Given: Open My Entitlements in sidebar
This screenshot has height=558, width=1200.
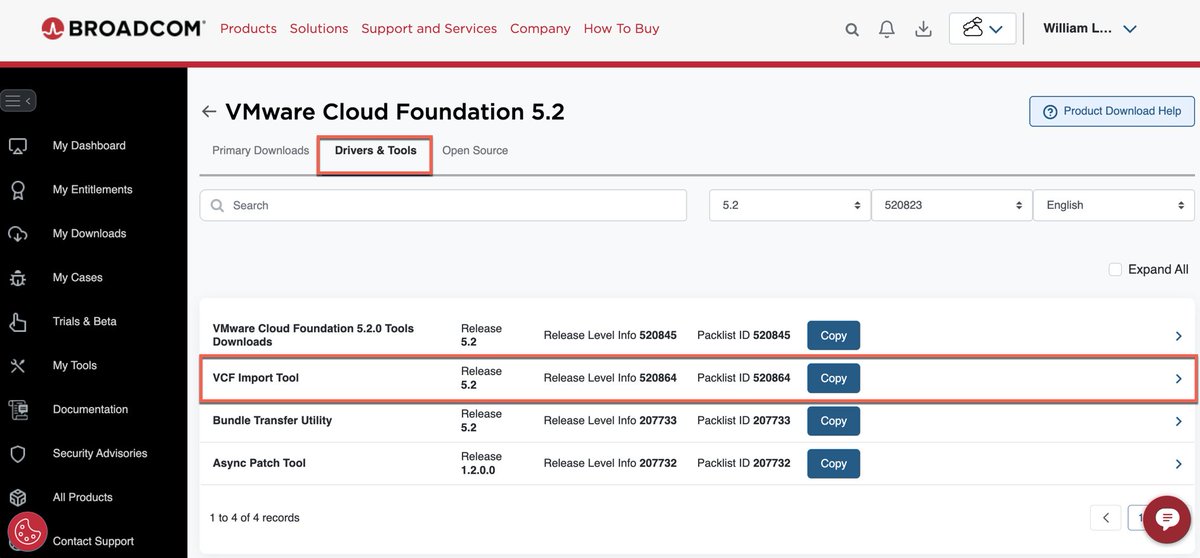Looking at the screenshot, I should click(x=92, y=190).
